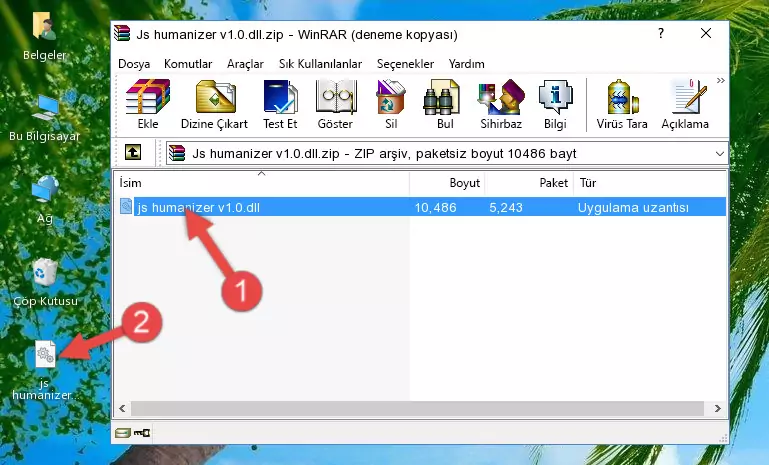Go up one folder level

pyautogui.click(x=133, y=153)
